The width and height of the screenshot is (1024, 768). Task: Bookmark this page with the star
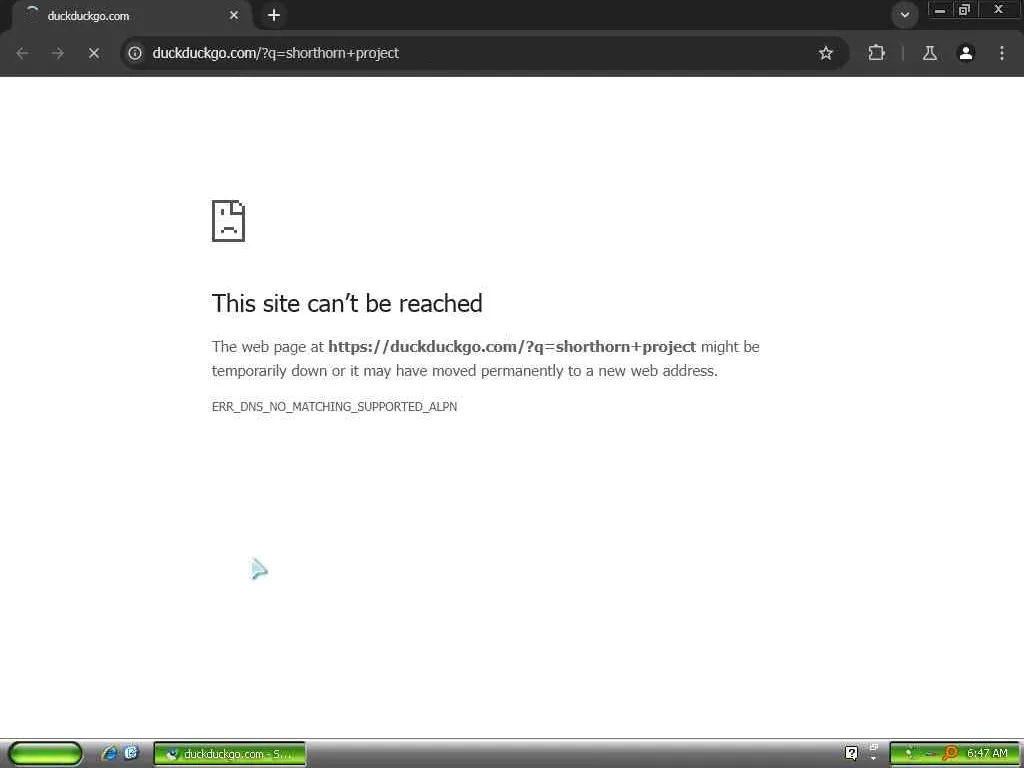tap(826, 54)
